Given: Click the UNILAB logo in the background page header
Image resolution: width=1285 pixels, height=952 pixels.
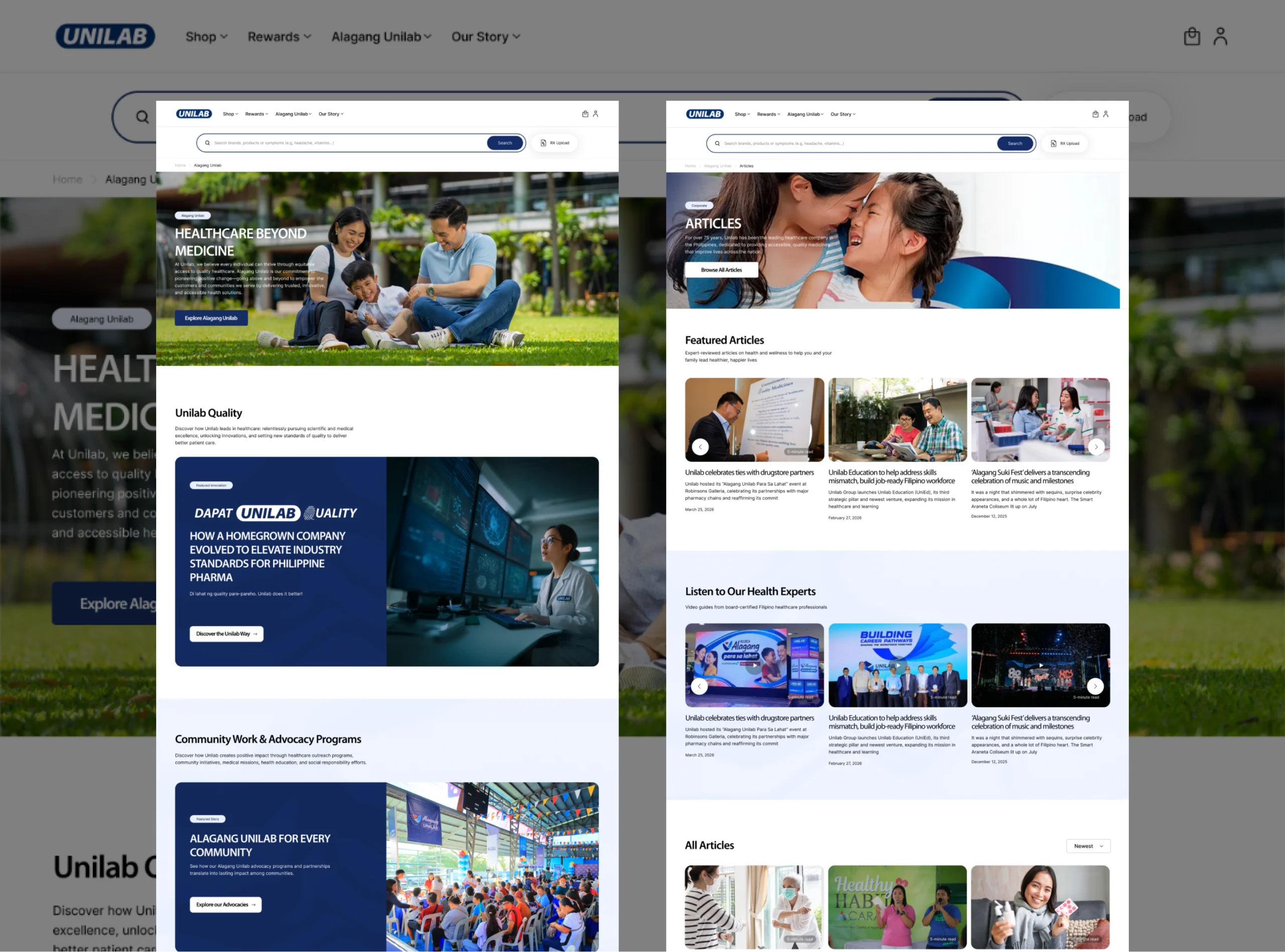Looking at the screenshot, I should click(x=105, y=36).
